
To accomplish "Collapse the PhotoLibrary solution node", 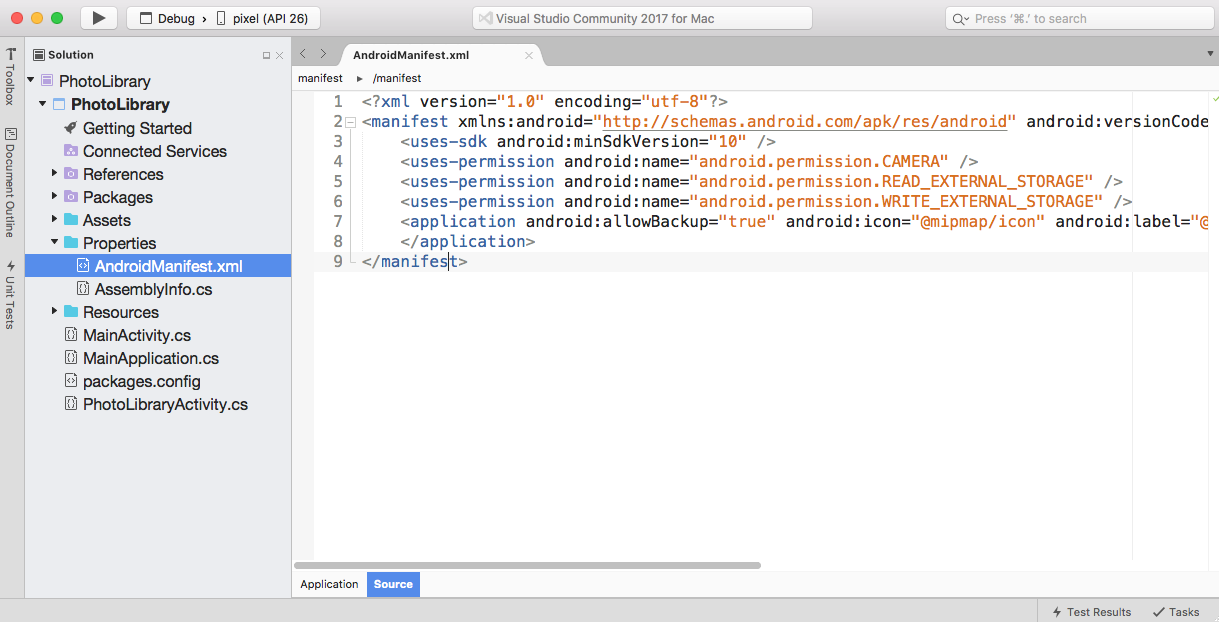I will (31, 81).
